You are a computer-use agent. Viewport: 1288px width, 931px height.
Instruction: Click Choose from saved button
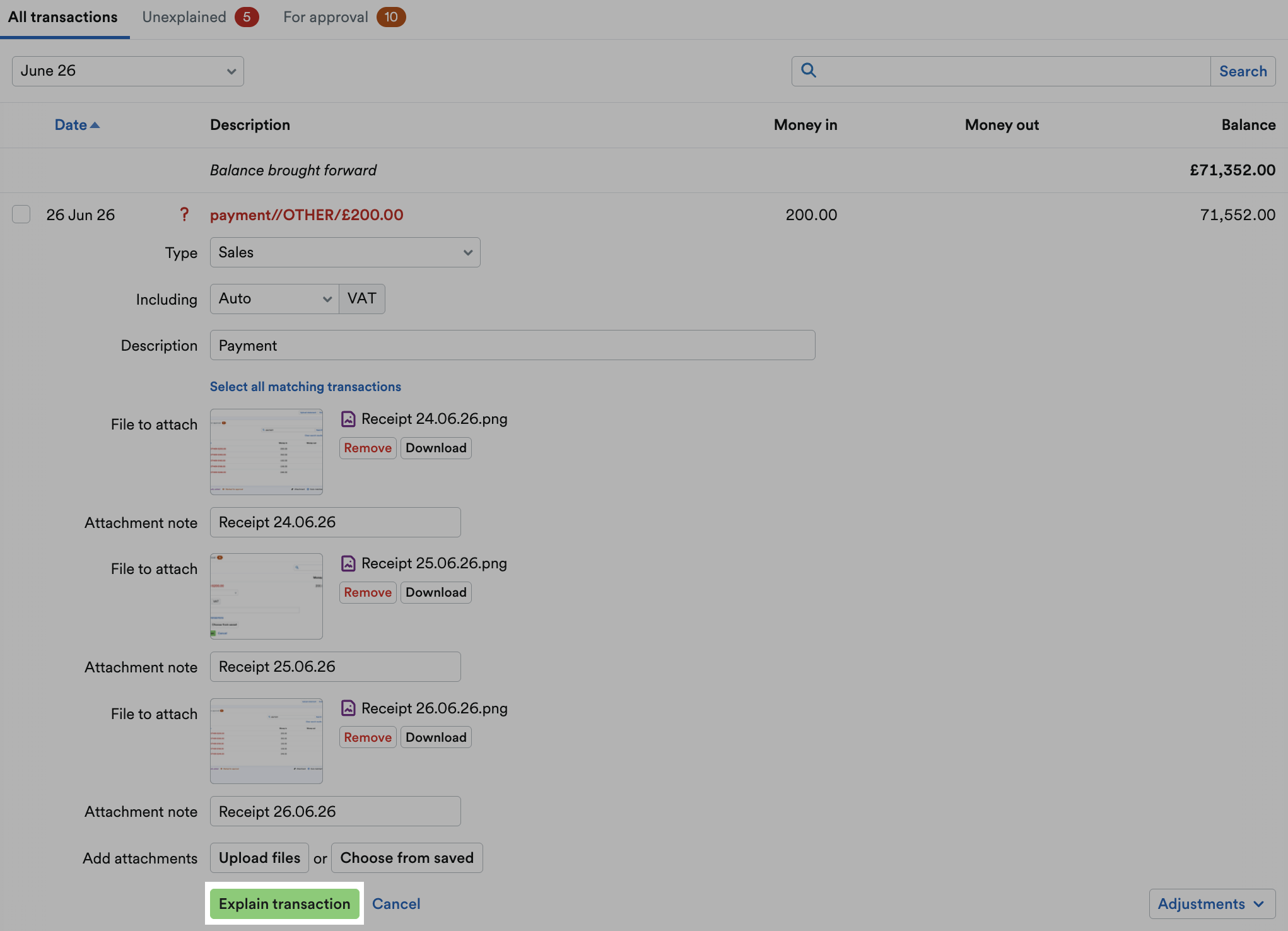[407, 858]
